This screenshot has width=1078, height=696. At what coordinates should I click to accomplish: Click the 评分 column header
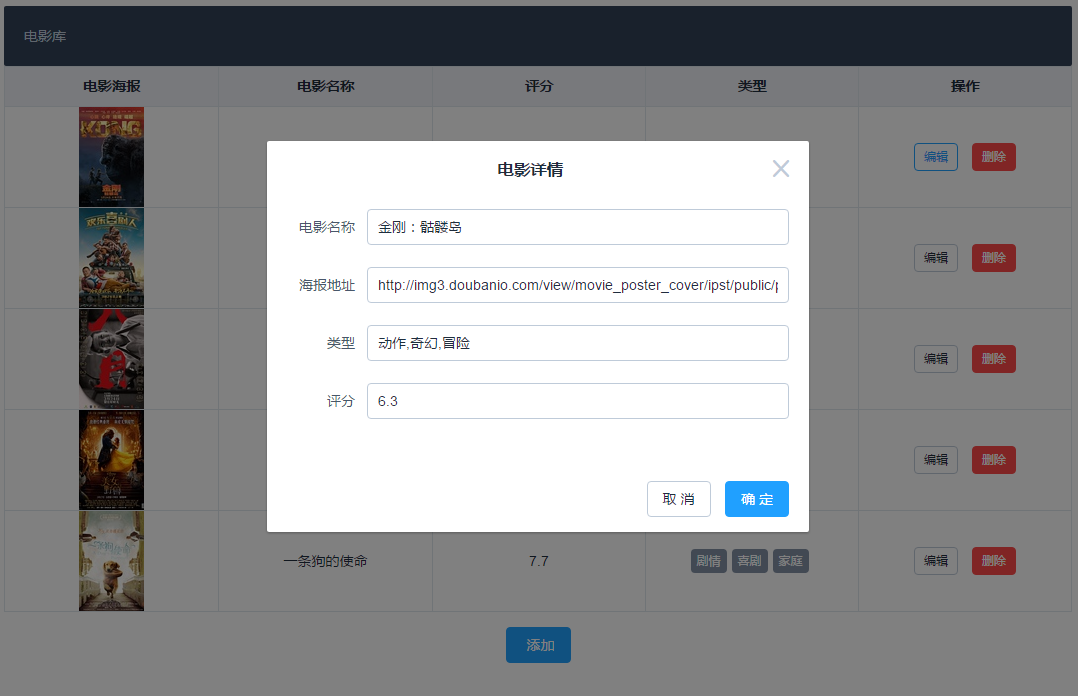(x=538, y=86)
